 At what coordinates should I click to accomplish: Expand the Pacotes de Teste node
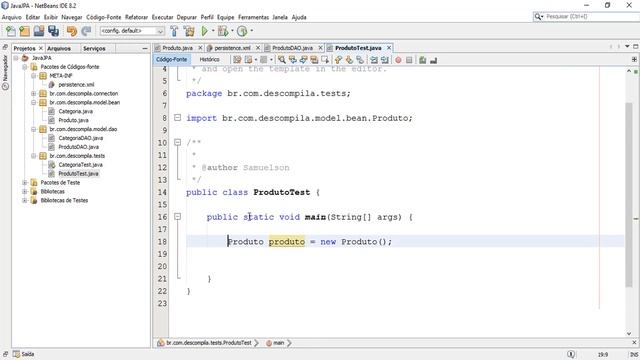coord(24,182)
